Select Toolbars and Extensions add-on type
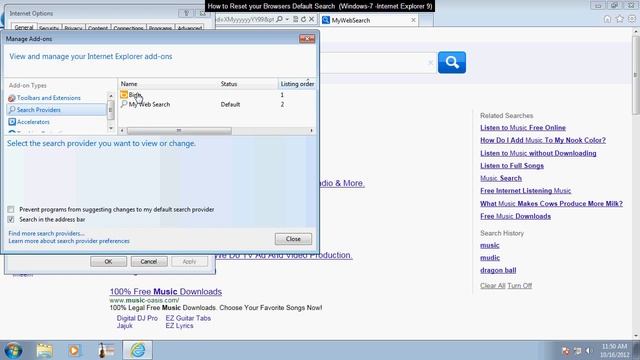640x360 pixels. pos(49,98)
